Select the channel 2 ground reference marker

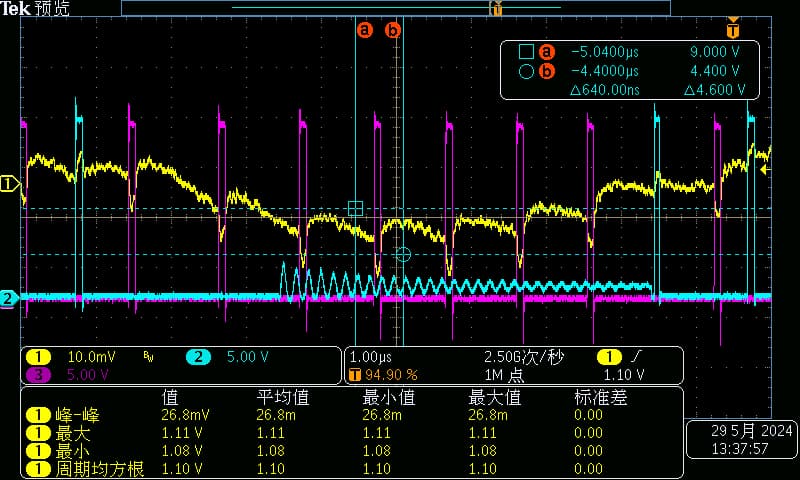(x=9, y=298)
